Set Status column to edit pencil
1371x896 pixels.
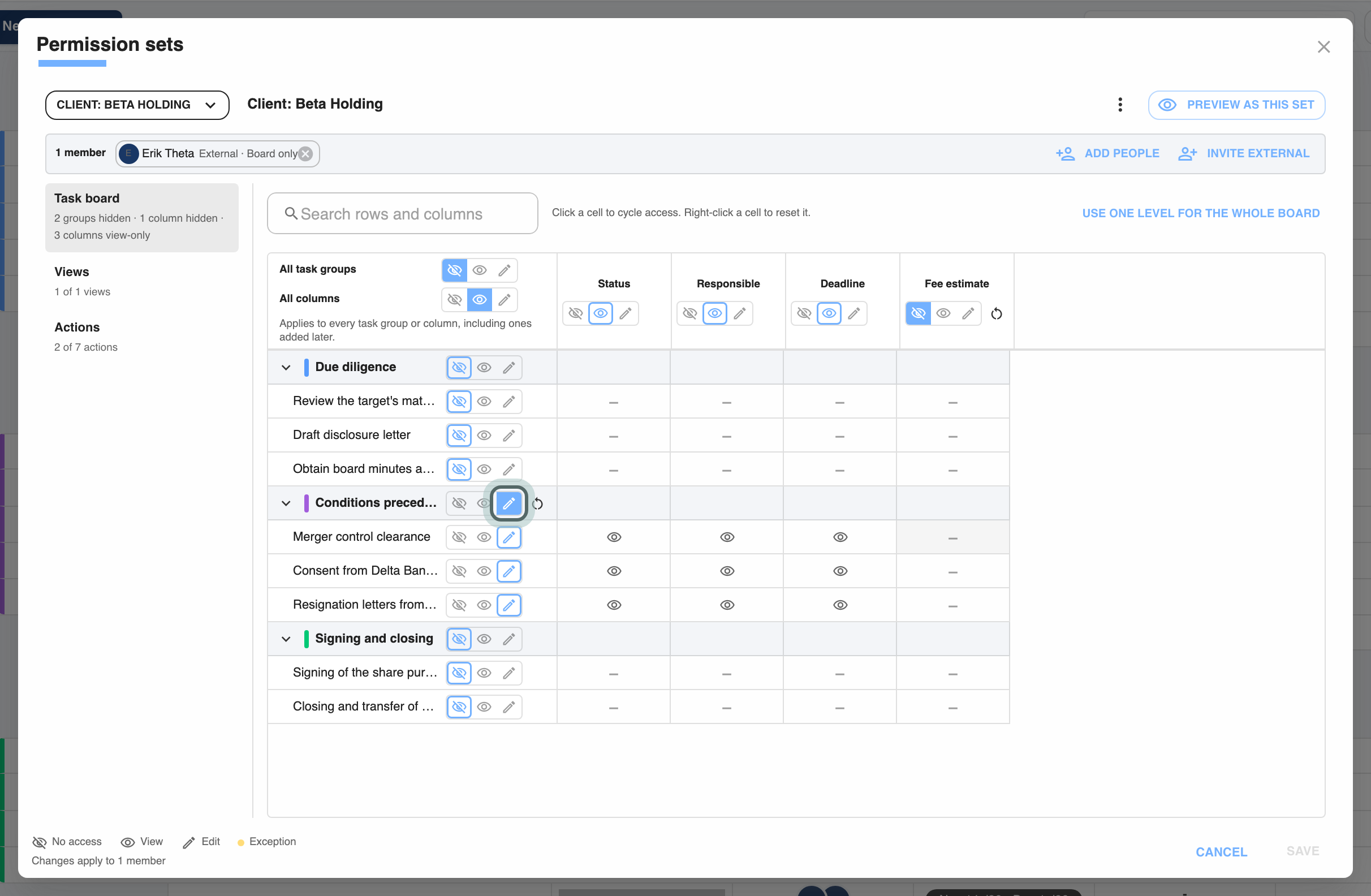(x=626, y=313)
